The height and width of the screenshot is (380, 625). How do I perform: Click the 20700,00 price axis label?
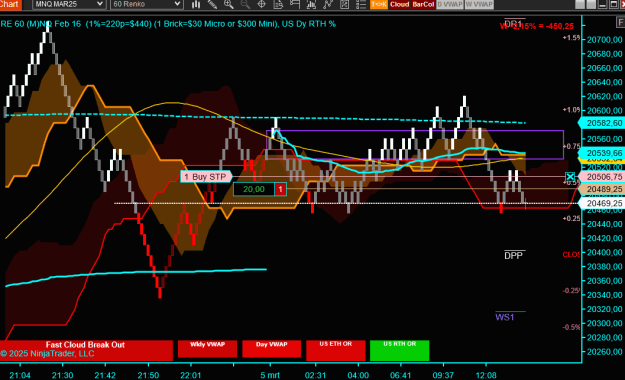click(604, 39)
